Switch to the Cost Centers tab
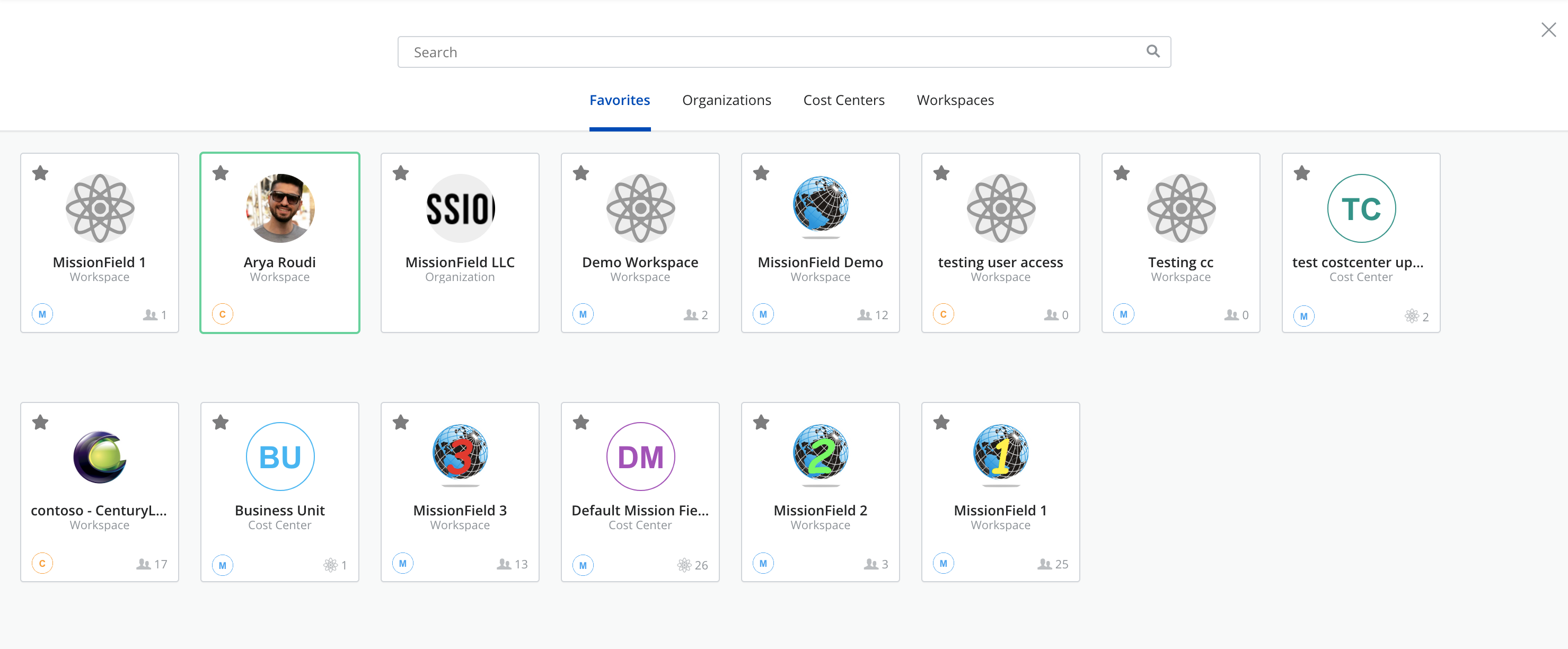The image size is (1568, 649). [x=843, y=99]
